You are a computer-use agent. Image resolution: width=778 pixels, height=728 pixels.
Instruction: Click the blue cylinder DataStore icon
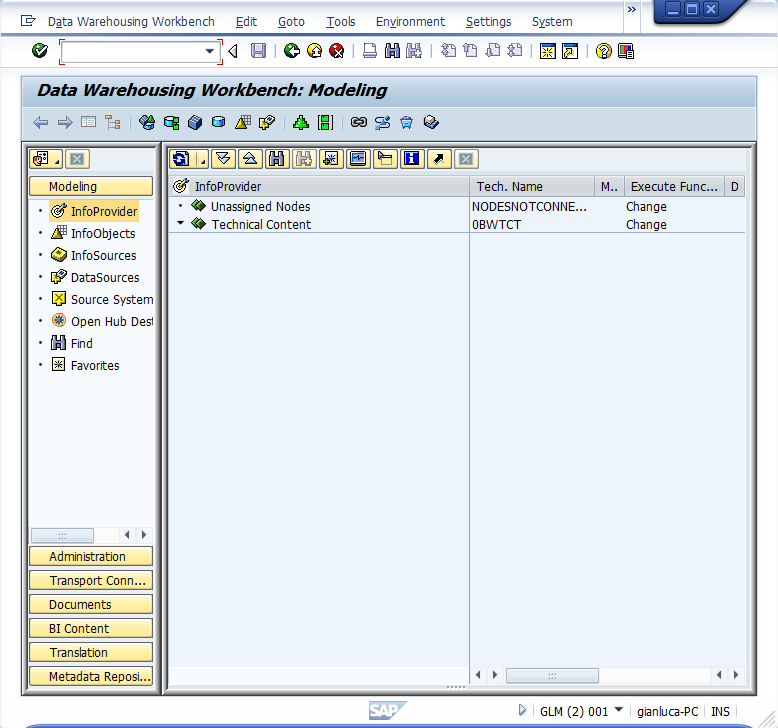(x=218, y=122)
